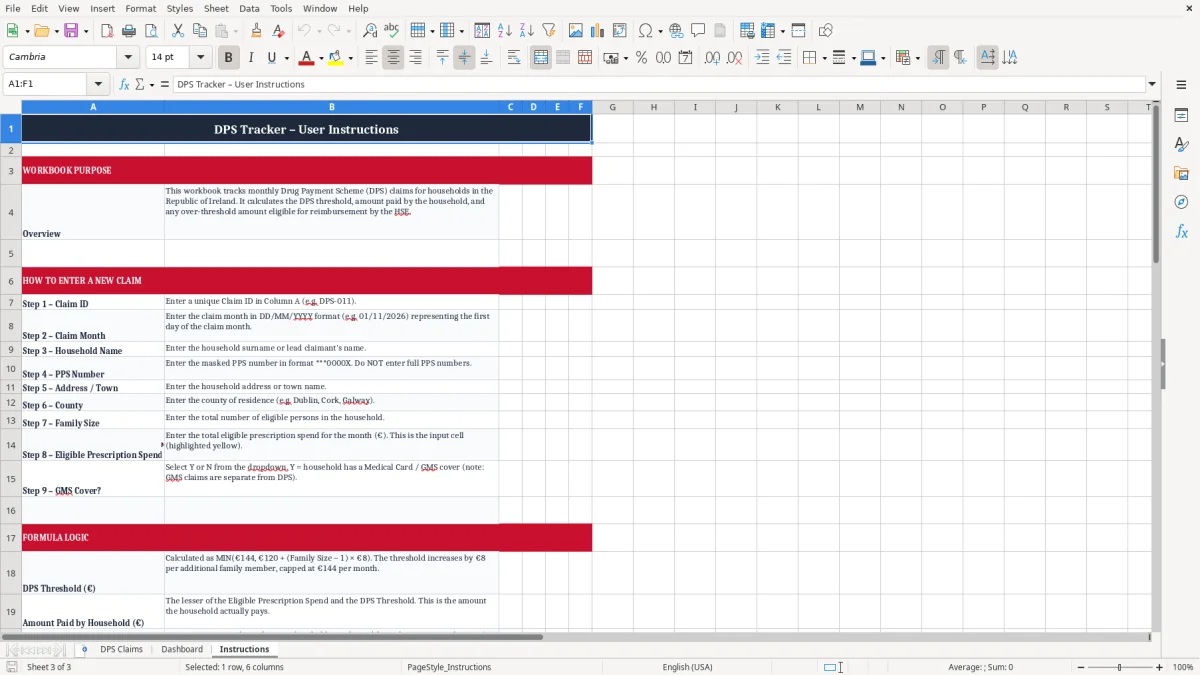Screen dimensions: 1200x675
Task: Toggle Print Preview
Action: 150,31
